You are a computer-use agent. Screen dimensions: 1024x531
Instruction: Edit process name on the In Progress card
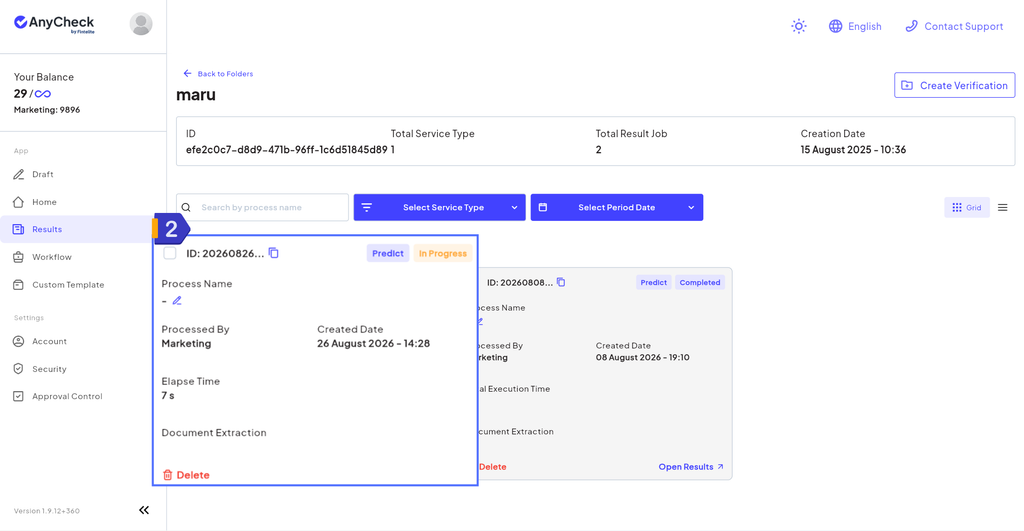[177, 300]
